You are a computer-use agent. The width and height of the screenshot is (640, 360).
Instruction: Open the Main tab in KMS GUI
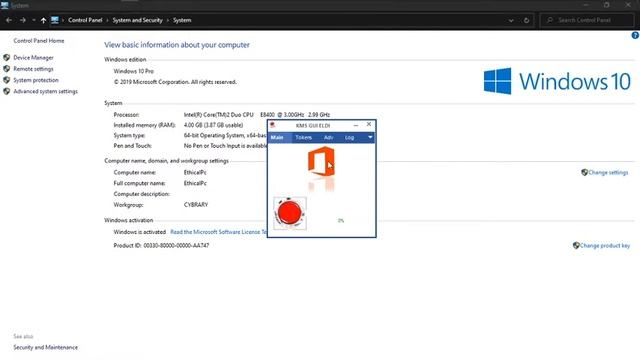(277, 138)
